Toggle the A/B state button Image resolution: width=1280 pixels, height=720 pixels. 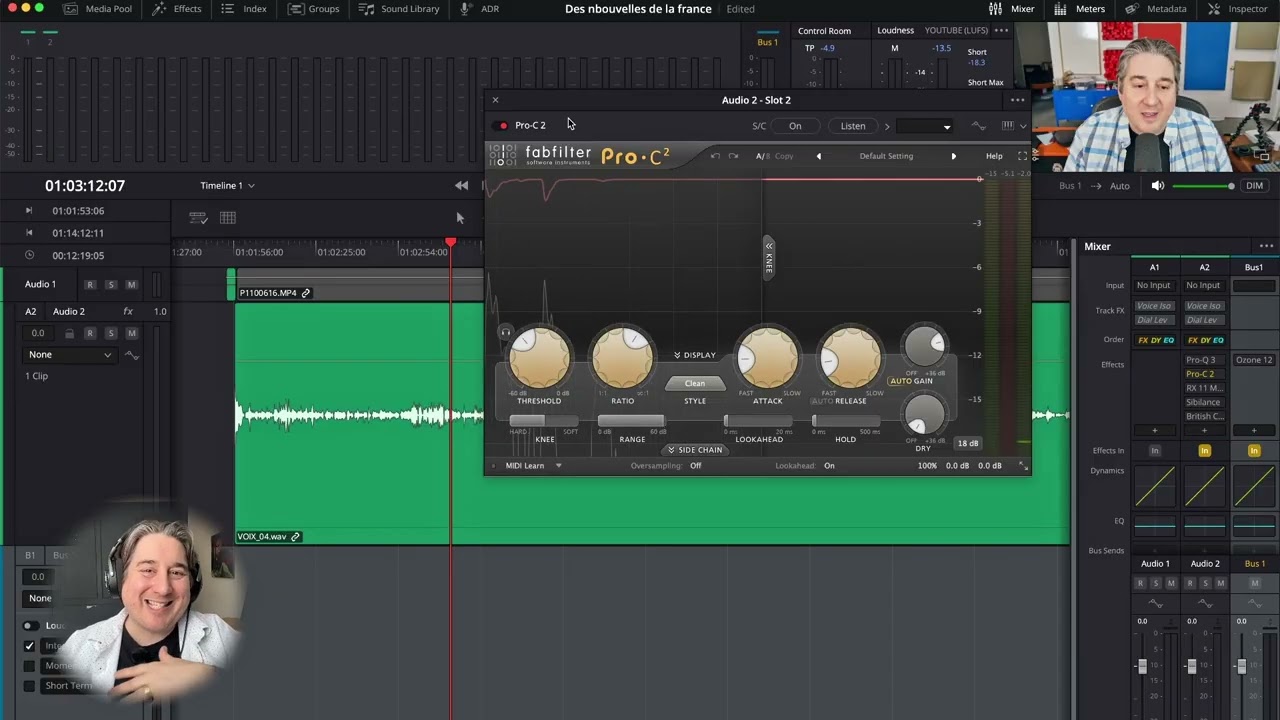(762, 156)
